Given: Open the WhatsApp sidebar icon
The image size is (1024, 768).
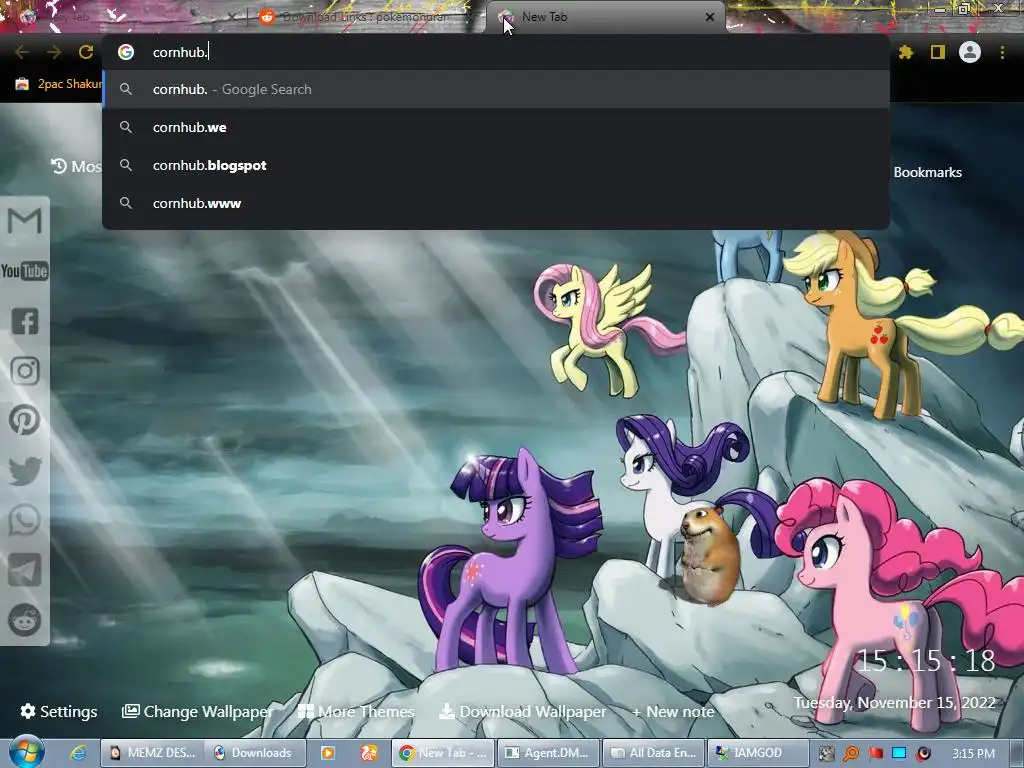Looking at the screenshot, I should [x=25, y=520].
